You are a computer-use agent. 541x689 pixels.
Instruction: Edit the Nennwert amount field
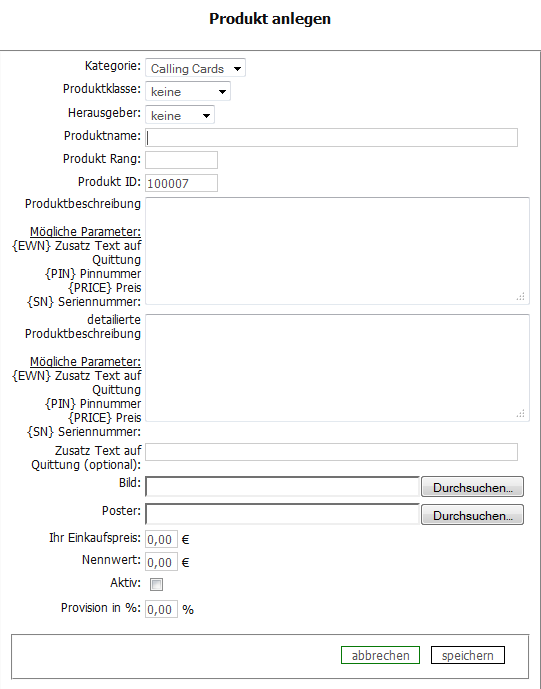(161, 562)
